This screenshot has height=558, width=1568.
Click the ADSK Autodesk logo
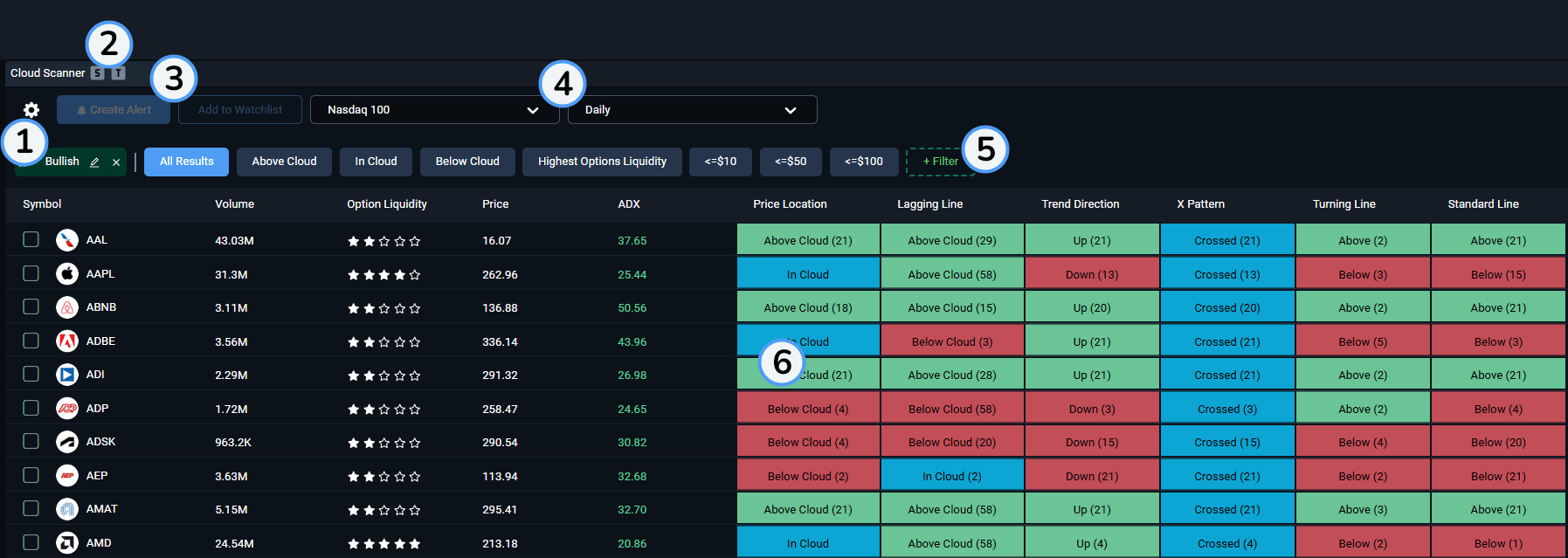pos(67,442)
